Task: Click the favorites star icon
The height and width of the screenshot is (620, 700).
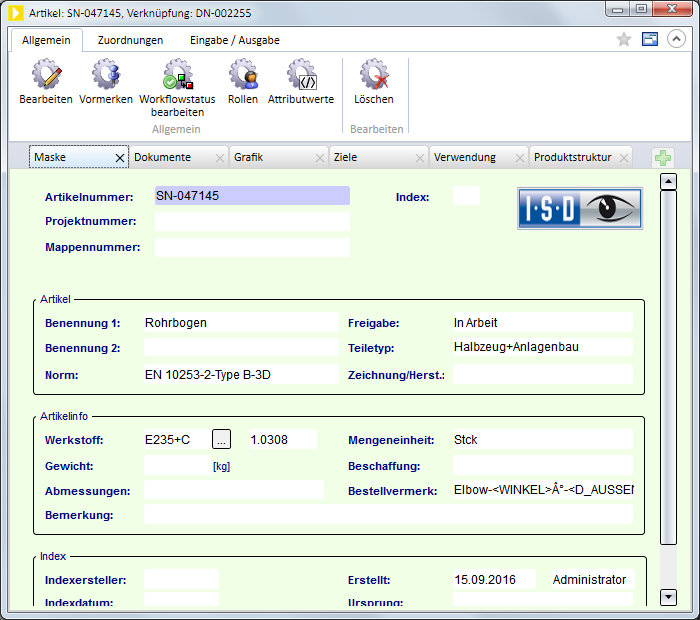Action: 624,39
